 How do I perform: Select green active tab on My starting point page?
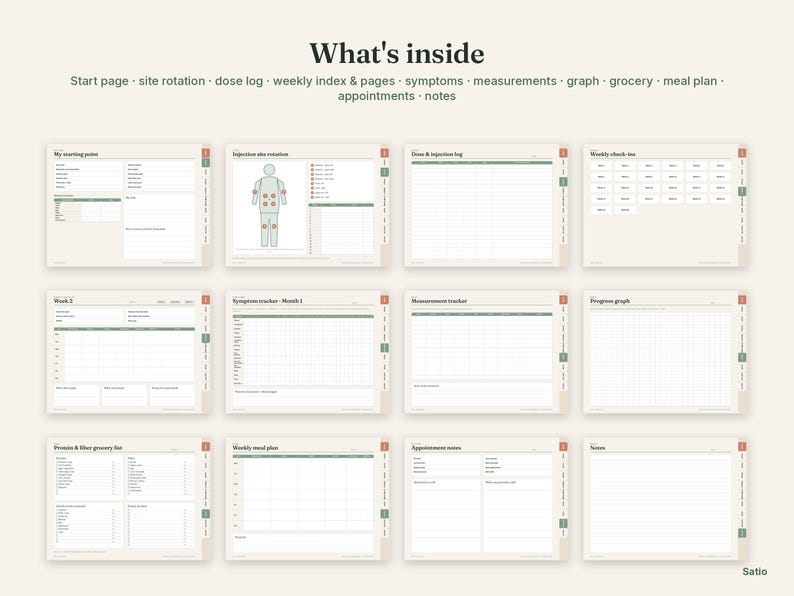[x=206, y=163]
